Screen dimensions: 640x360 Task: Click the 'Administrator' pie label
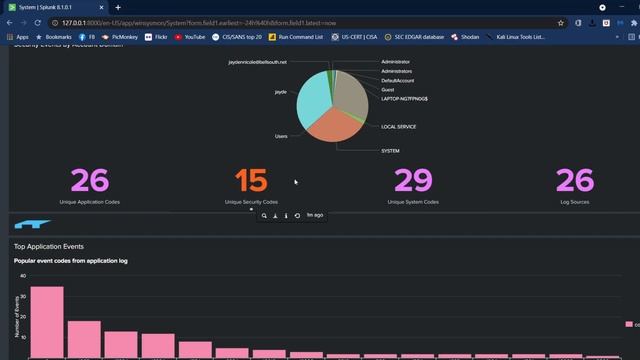[x=395, y=62]
